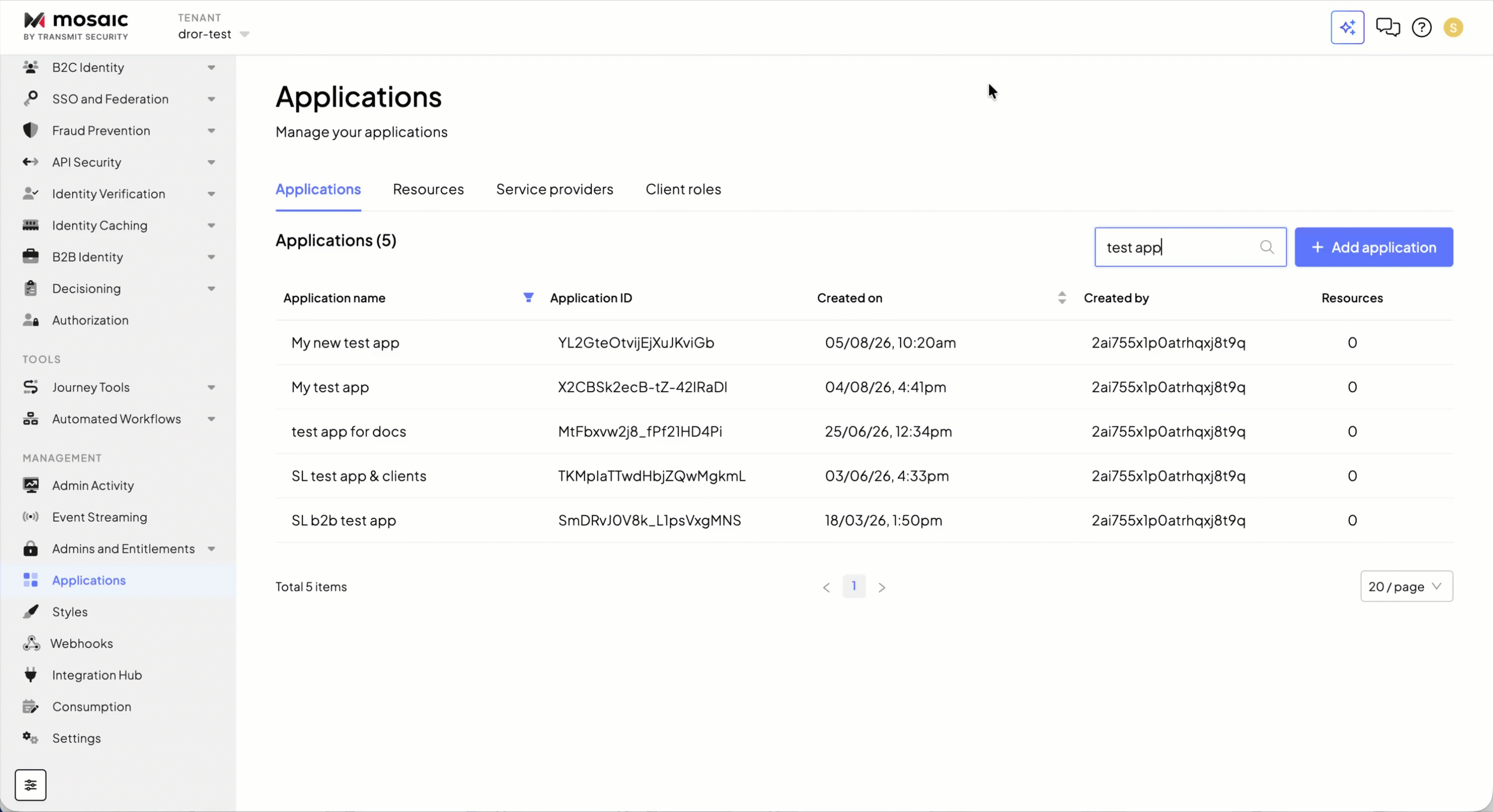Expand the Identity Verification arrow

[x=211, y=194]
